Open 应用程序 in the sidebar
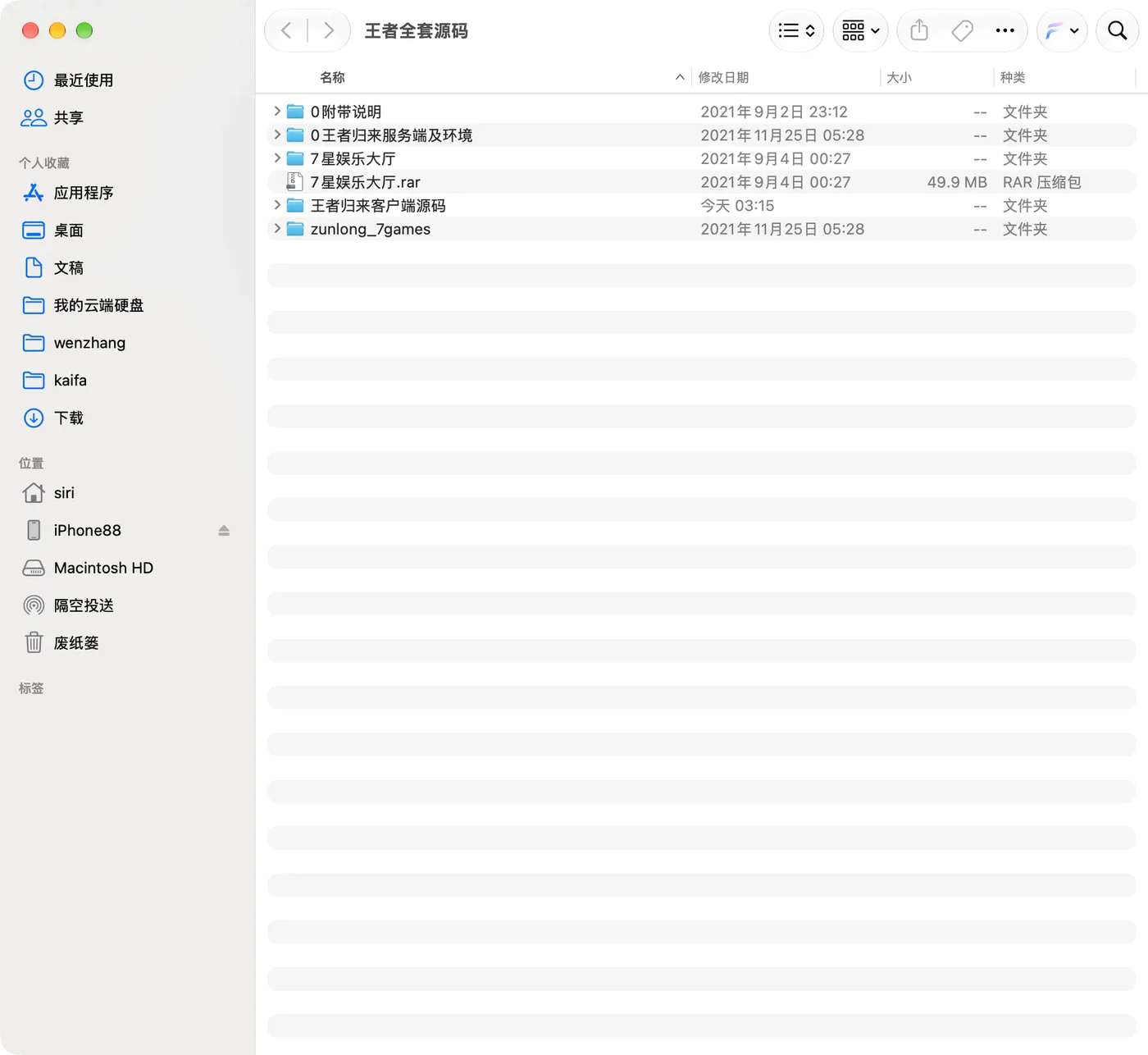 pyautogui.click(x=84, y=193)
